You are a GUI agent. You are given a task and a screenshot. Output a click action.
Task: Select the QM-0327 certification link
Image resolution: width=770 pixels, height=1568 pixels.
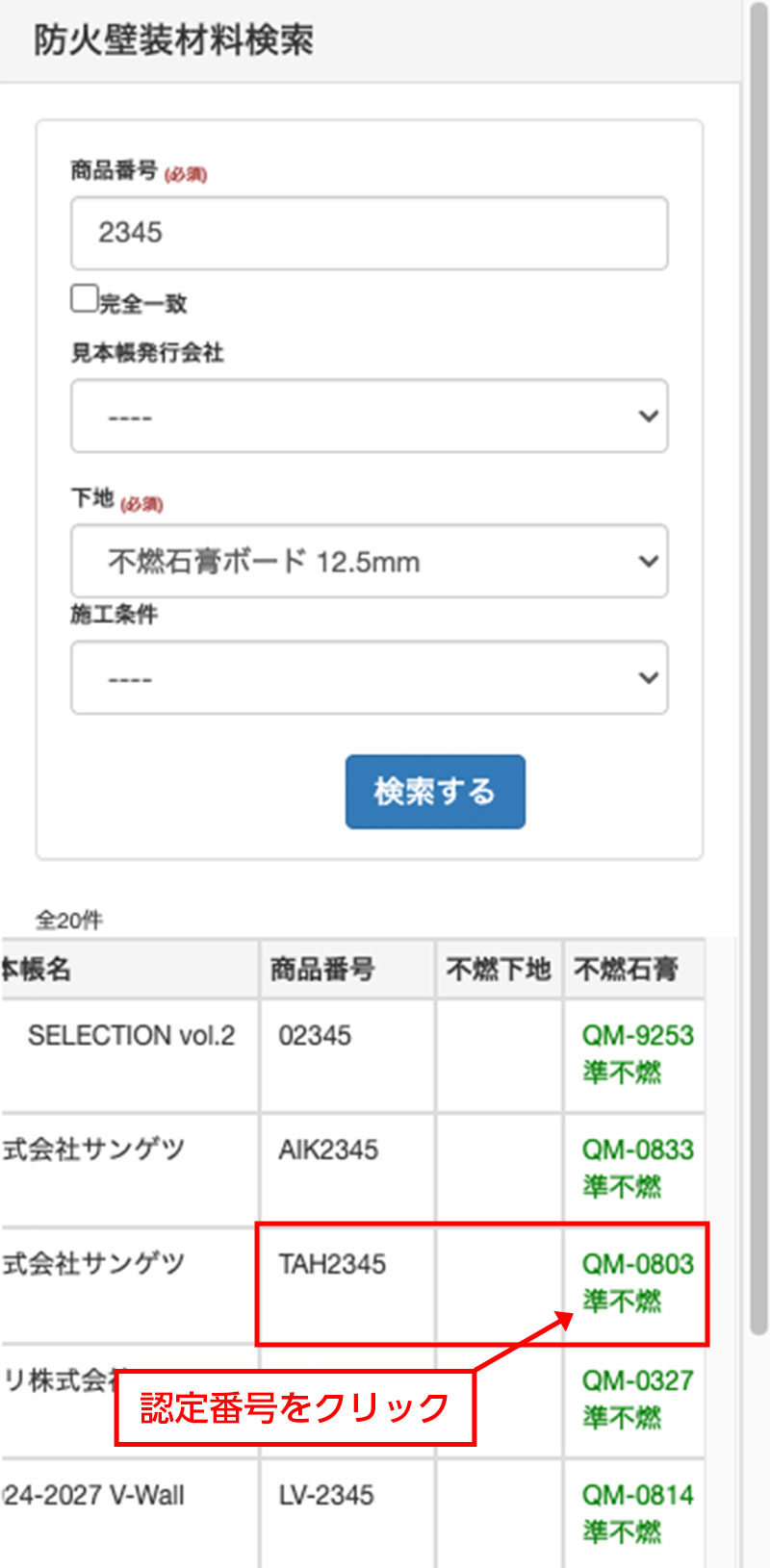(x=637, y=1380)
